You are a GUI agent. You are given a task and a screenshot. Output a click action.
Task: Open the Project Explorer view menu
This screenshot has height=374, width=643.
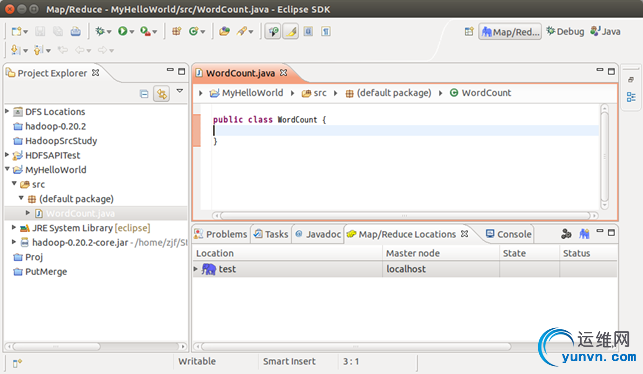pyautogui.click(x=180, y=91)
